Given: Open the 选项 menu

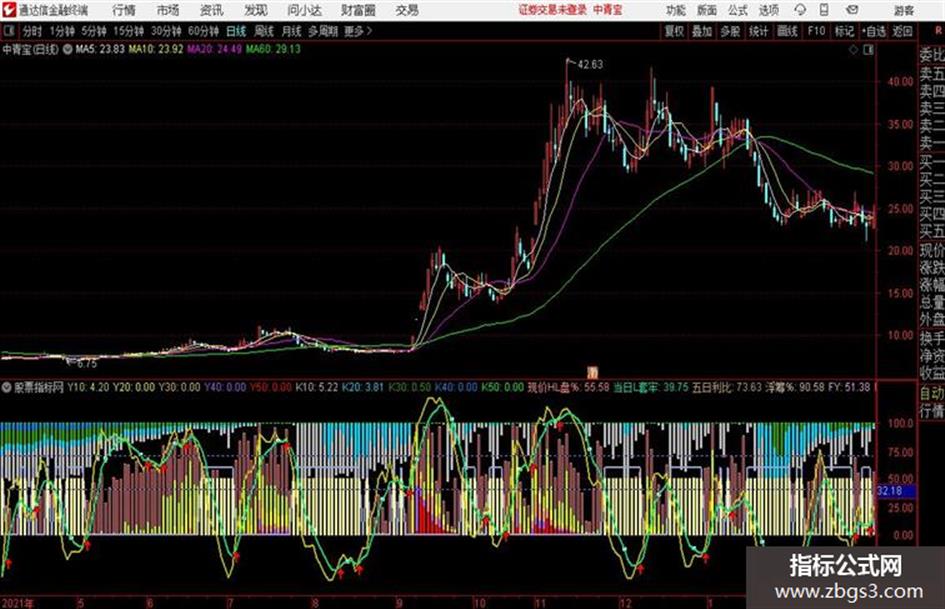Looking at the screenshot, I should pyautogui.click(x=768, y=10).
